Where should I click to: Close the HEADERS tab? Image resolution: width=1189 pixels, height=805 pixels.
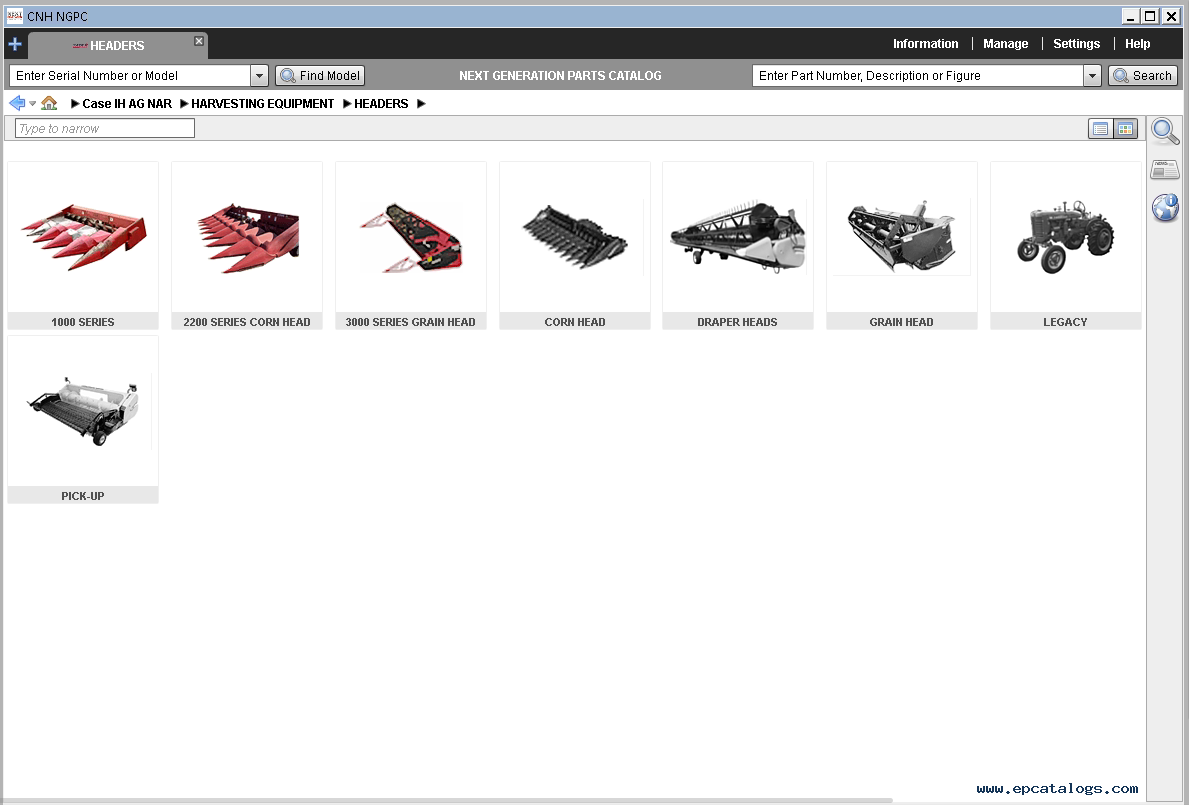[199, 41]
